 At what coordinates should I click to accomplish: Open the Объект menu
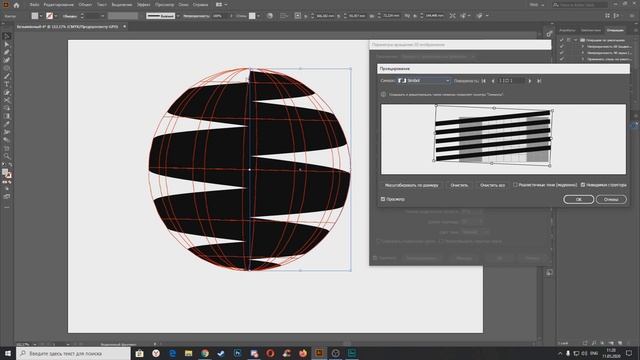coord(85,4)
